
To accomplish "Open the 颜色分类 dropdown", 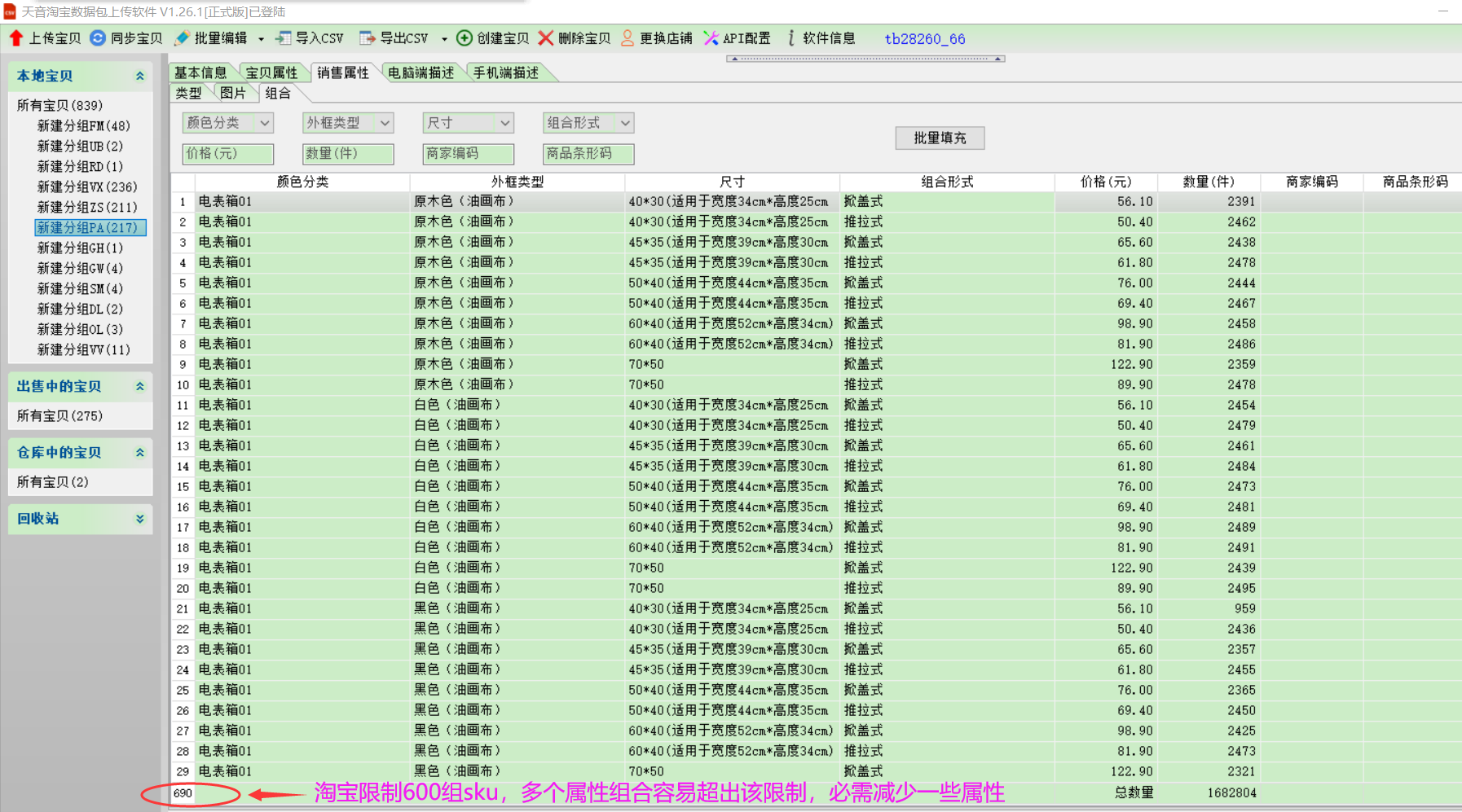I will (264, 123).
